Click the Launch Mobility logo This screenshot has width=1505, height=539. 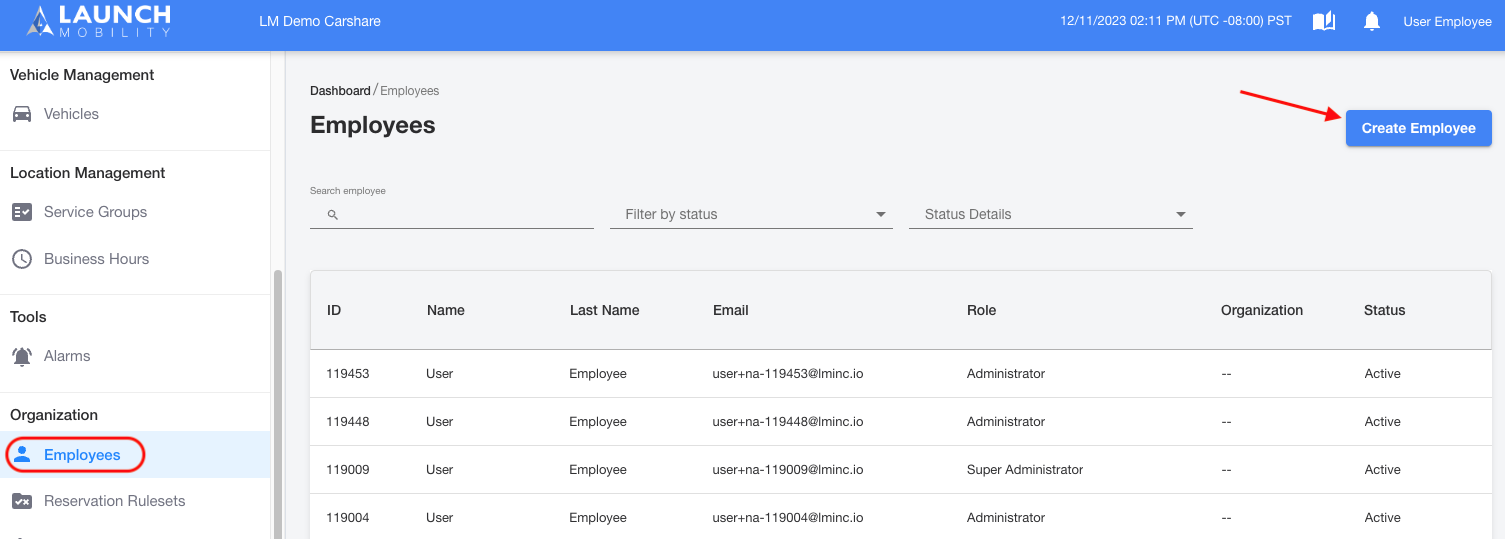click(x=99, y=21)
